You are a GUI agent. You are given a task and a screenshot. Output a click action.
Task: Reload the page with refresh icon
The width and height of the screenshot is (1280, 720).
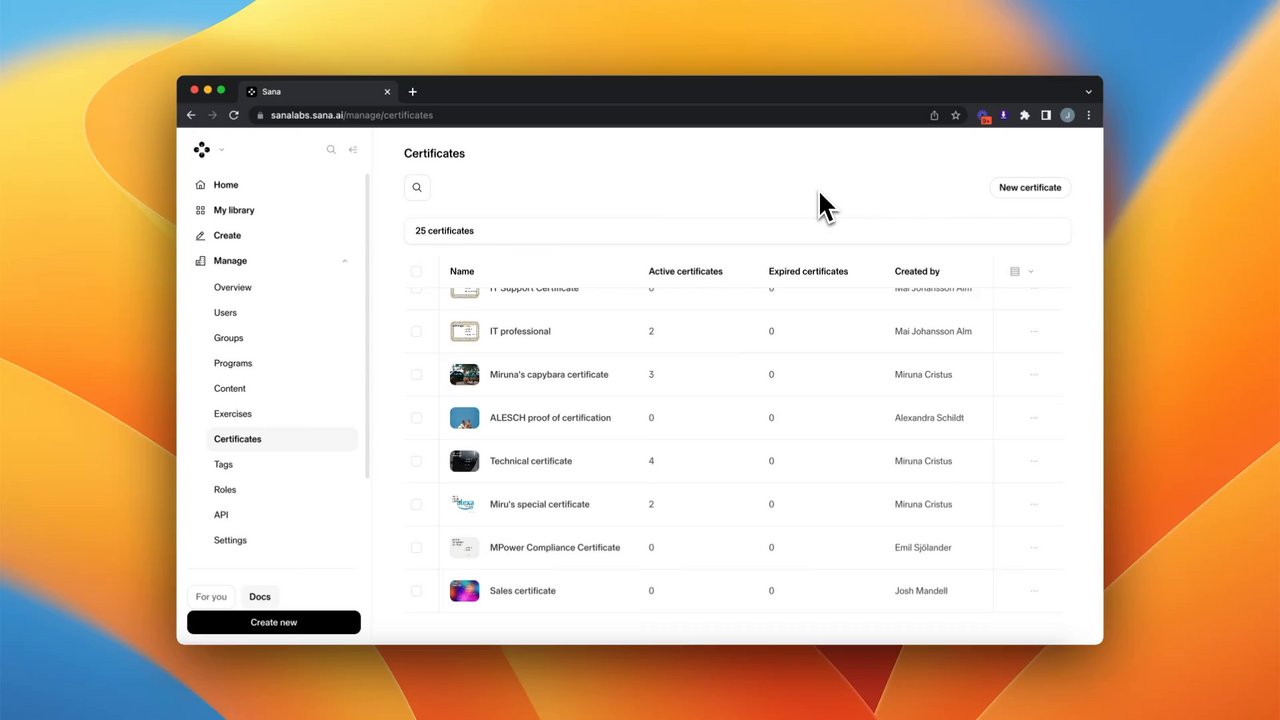234,115
